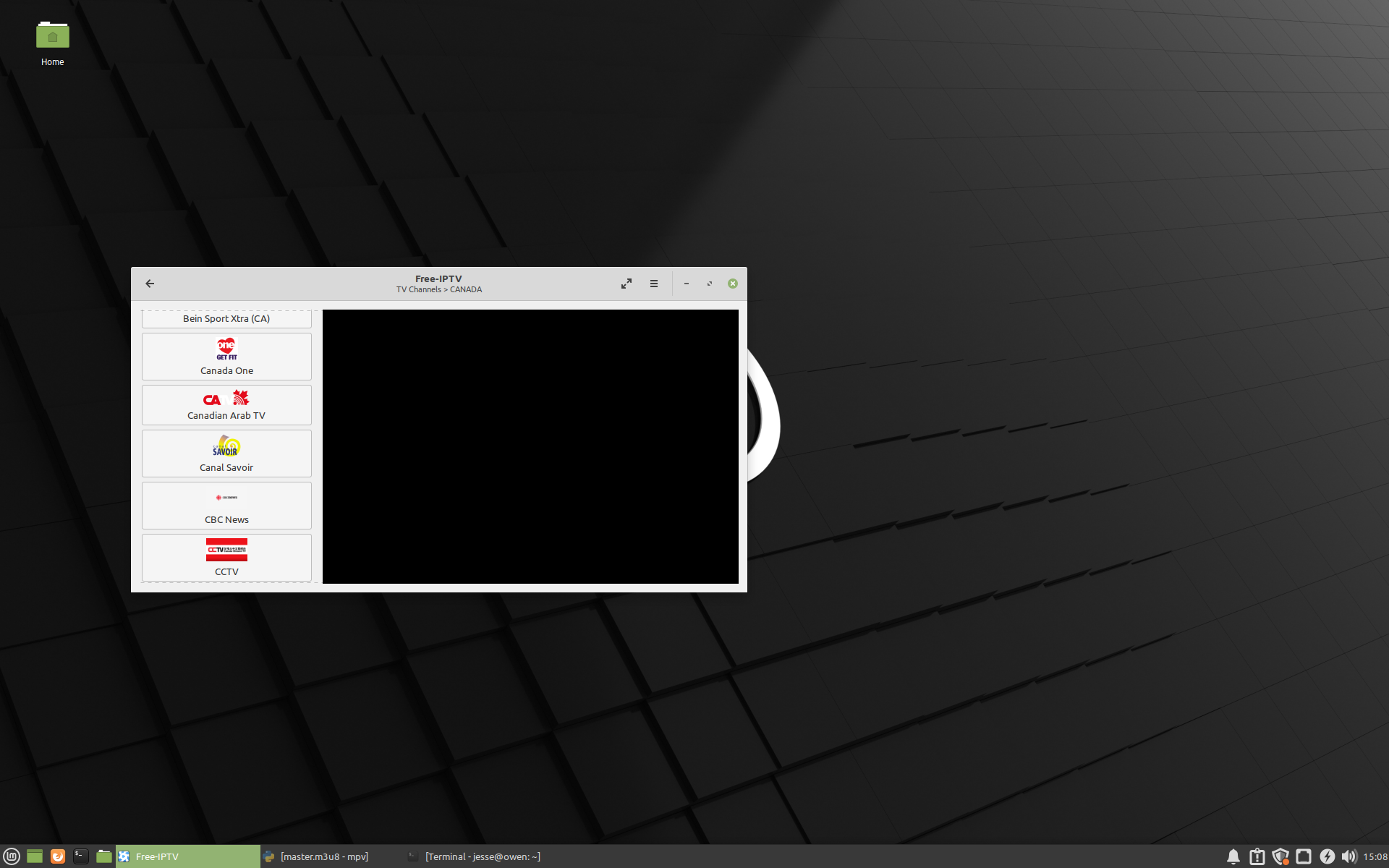This screenshot has height=868, width=1389.
Task: Click the Canada One logo
Action: (226, 349)
